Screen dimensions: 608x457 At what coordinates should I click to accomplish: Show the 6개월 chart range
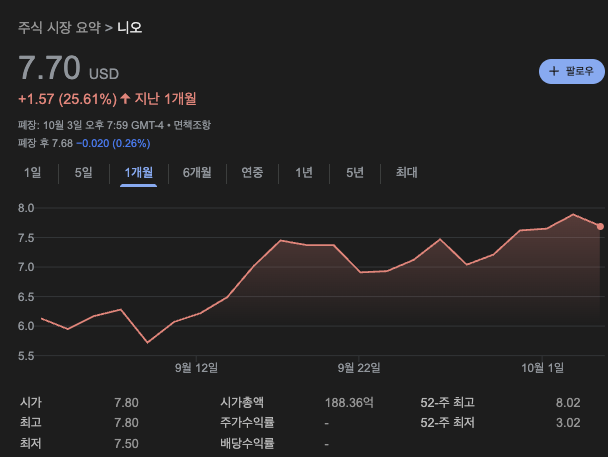(196, 173)
